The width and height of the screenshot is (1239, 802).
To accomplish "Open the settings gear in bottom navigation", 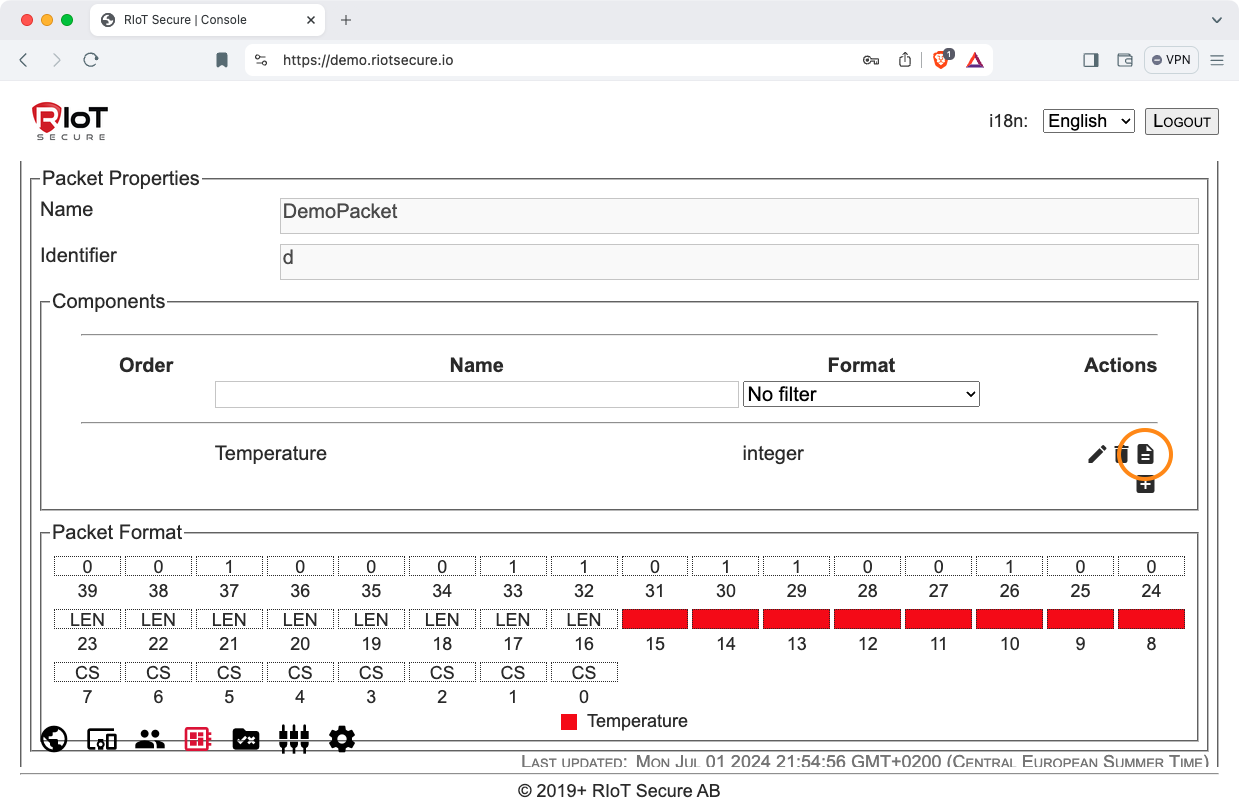I will 342,739.
